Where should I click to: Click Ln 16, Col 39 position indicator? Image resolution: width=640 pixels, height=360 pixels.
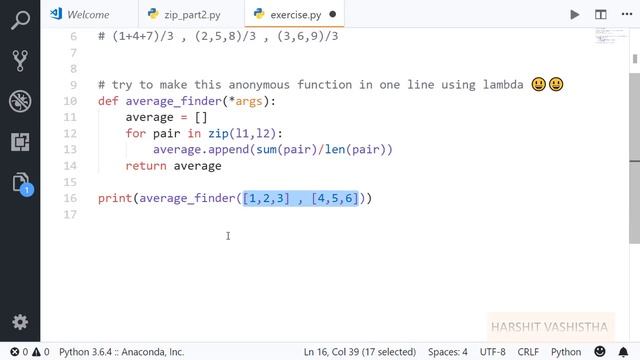(x=360, y=352)
